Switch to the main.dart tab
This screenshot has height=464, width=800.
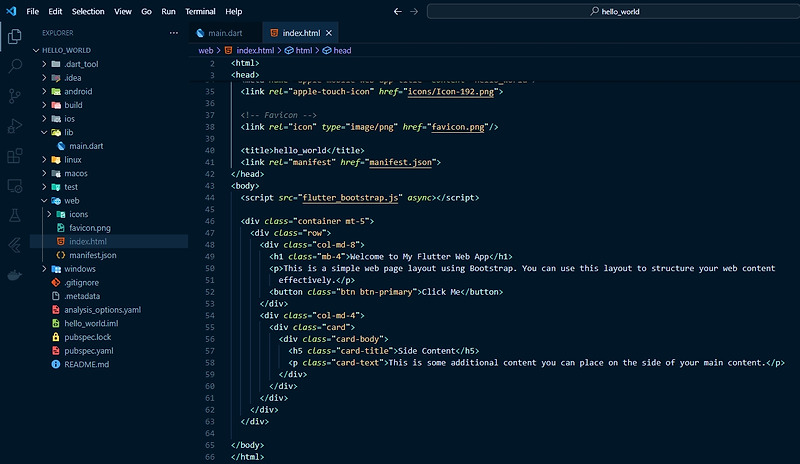click(x=226, y=33)
